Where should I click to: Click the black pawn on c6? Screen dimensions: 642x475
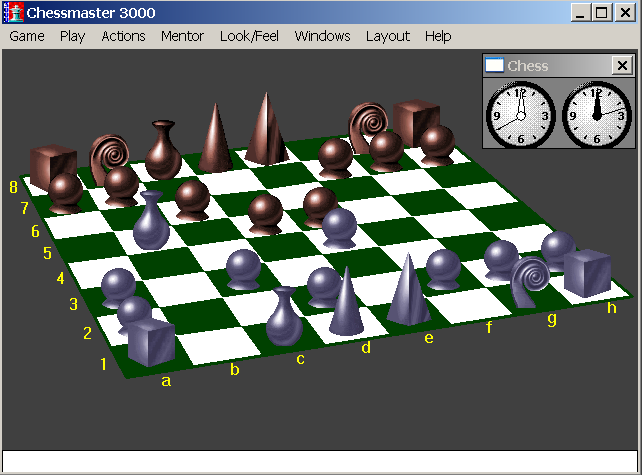192,201
